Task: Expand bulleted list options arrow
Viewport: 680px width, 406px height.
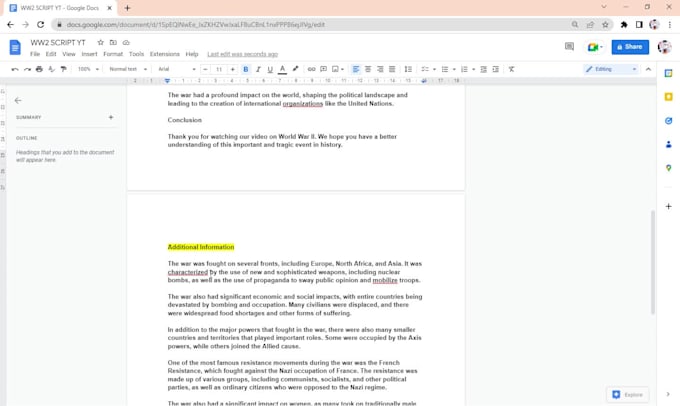Action: [454, 69]
